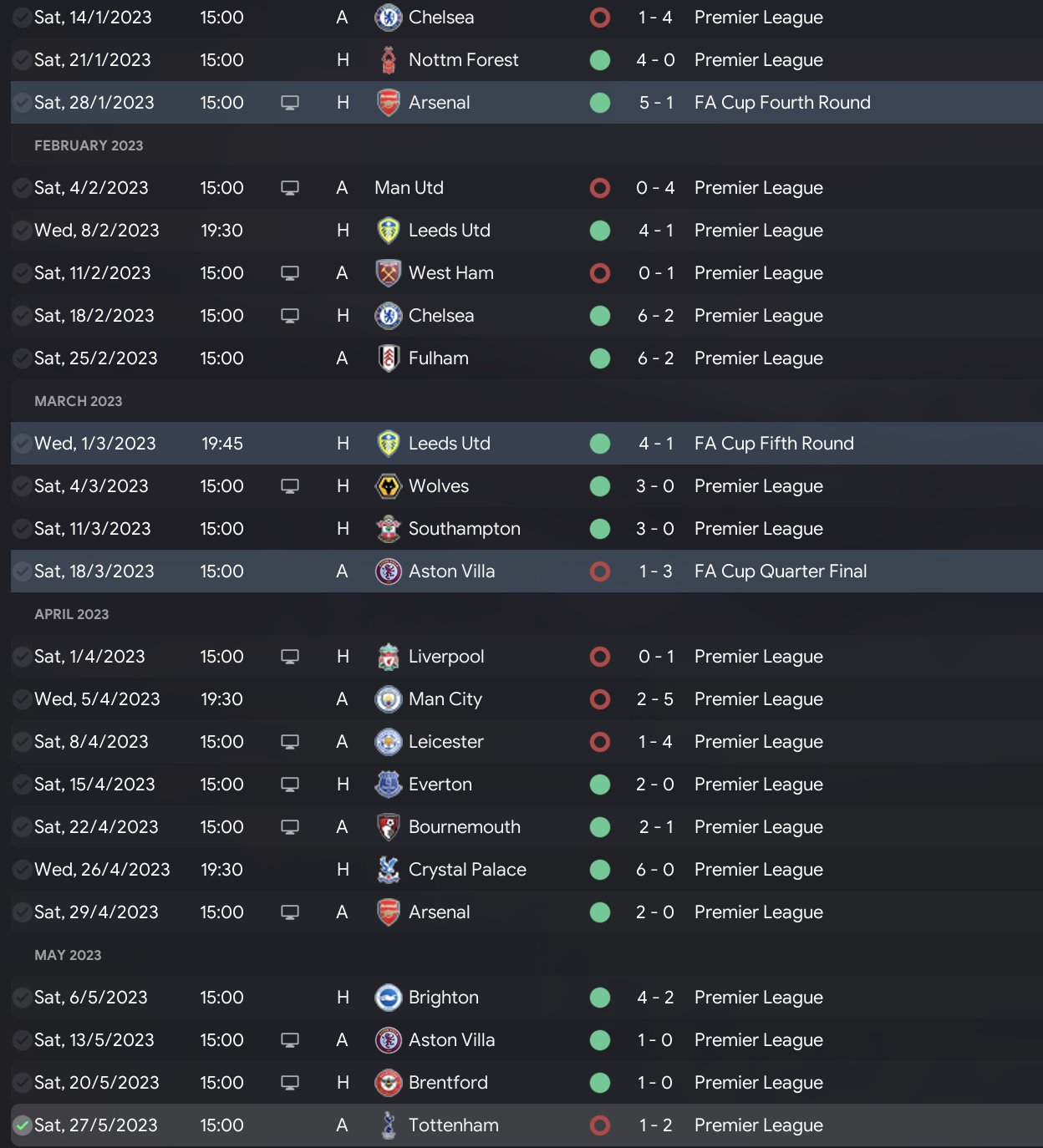This screenshot has height=1148, width=1043.
Task: Click the Everton club badge
Action: pyautogui.click(x=389, y=785)
